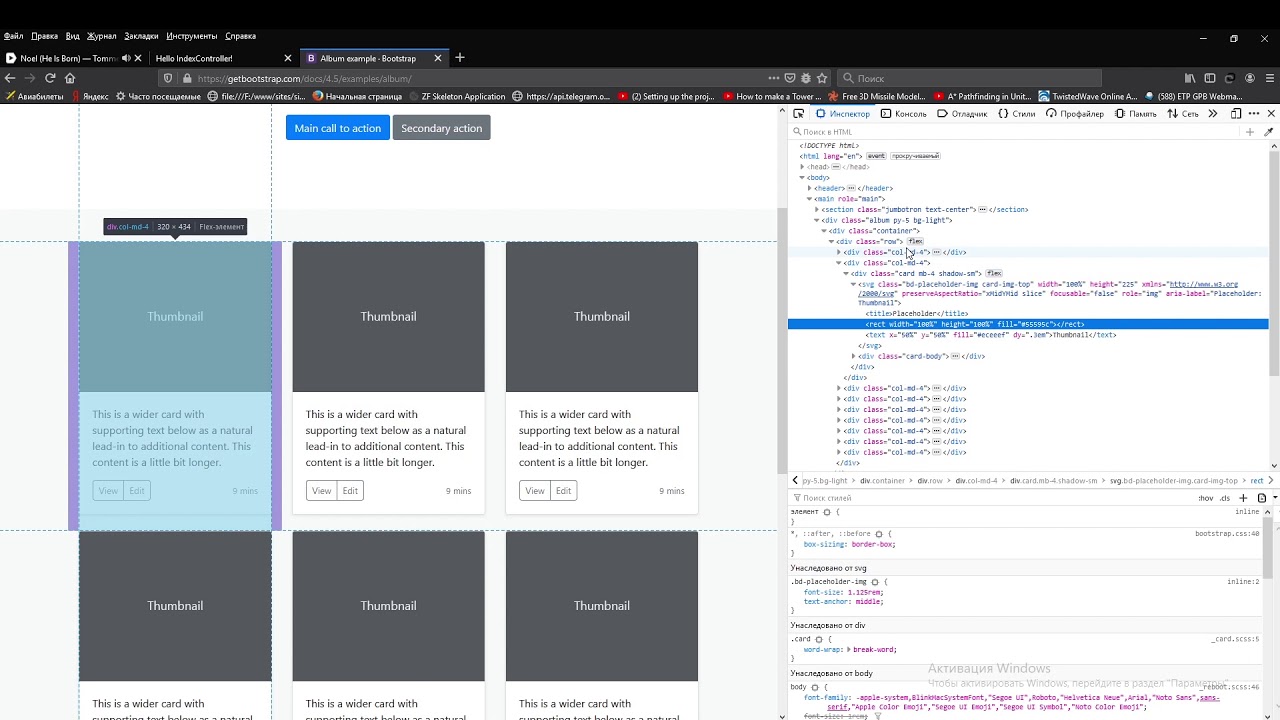Collapse the album py-5 div
Viewport: 1280px width, 720px height.
(x=817, y=220)
